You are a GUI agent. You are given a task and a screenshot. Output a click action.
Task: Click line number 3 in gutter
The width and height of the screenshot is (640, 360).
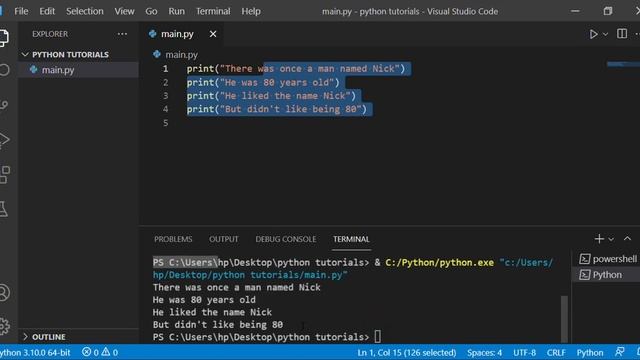[165, 96]
